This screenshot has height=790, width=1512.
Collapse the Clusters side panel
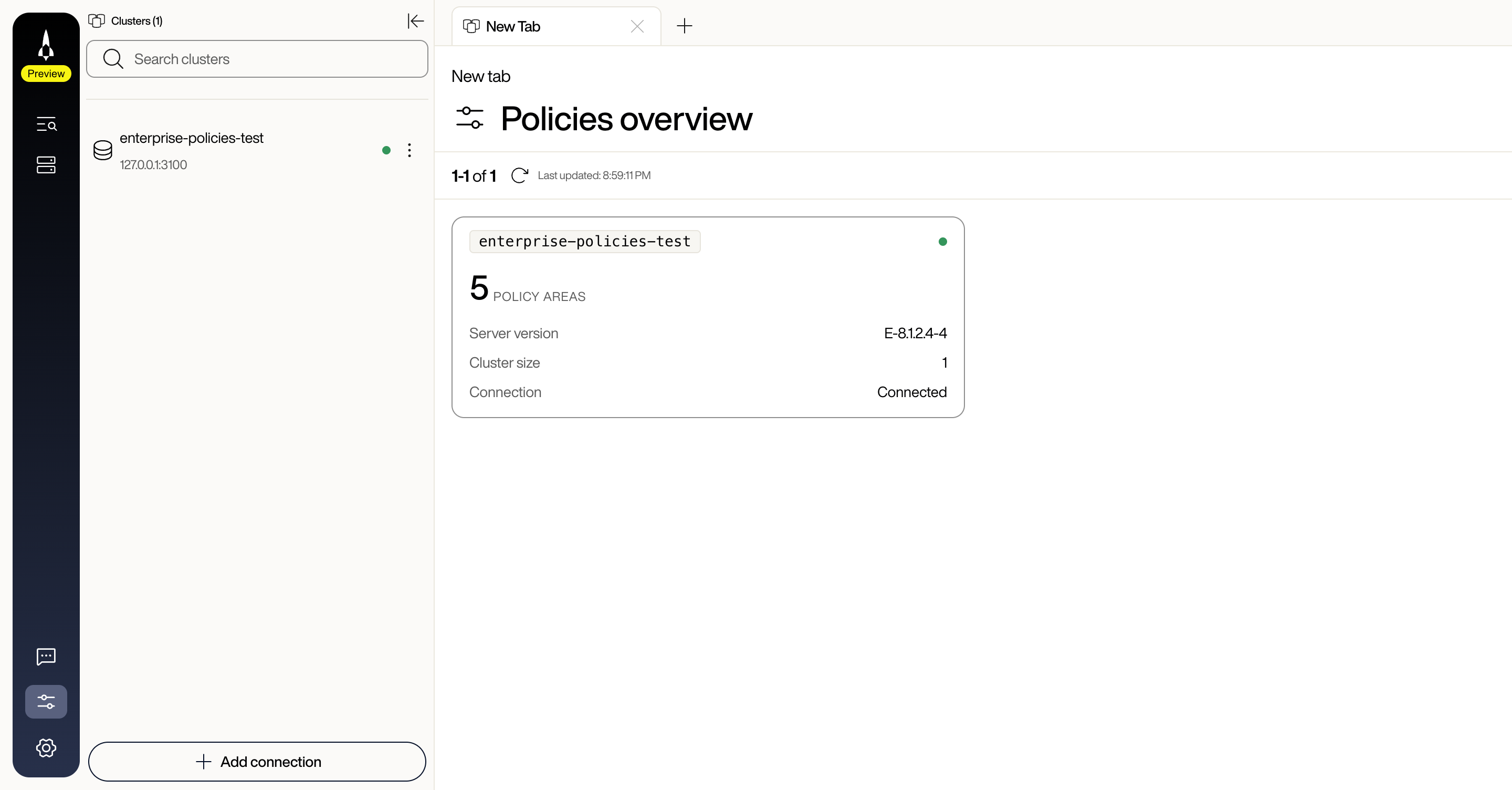[416, 21]
